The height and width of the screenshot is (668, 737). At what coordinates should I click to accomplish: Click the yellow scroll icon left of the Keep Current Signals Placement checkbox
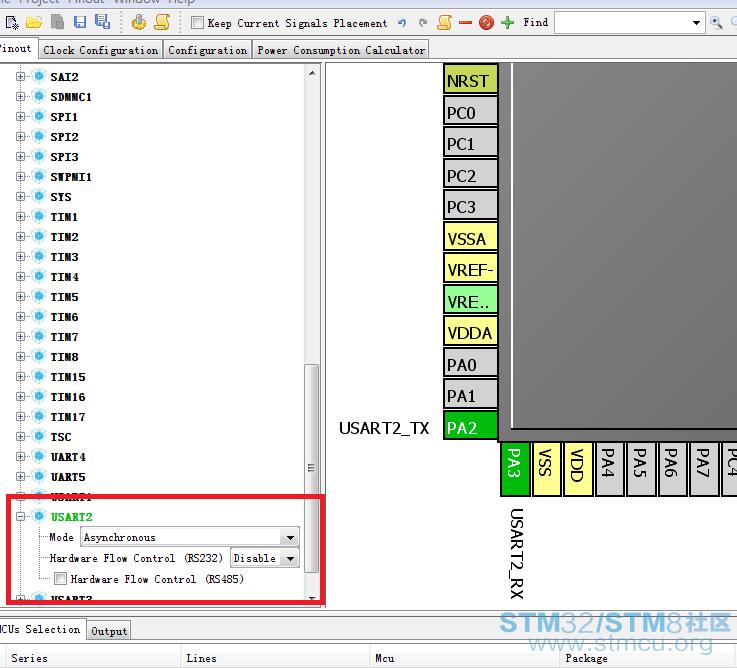162,22
